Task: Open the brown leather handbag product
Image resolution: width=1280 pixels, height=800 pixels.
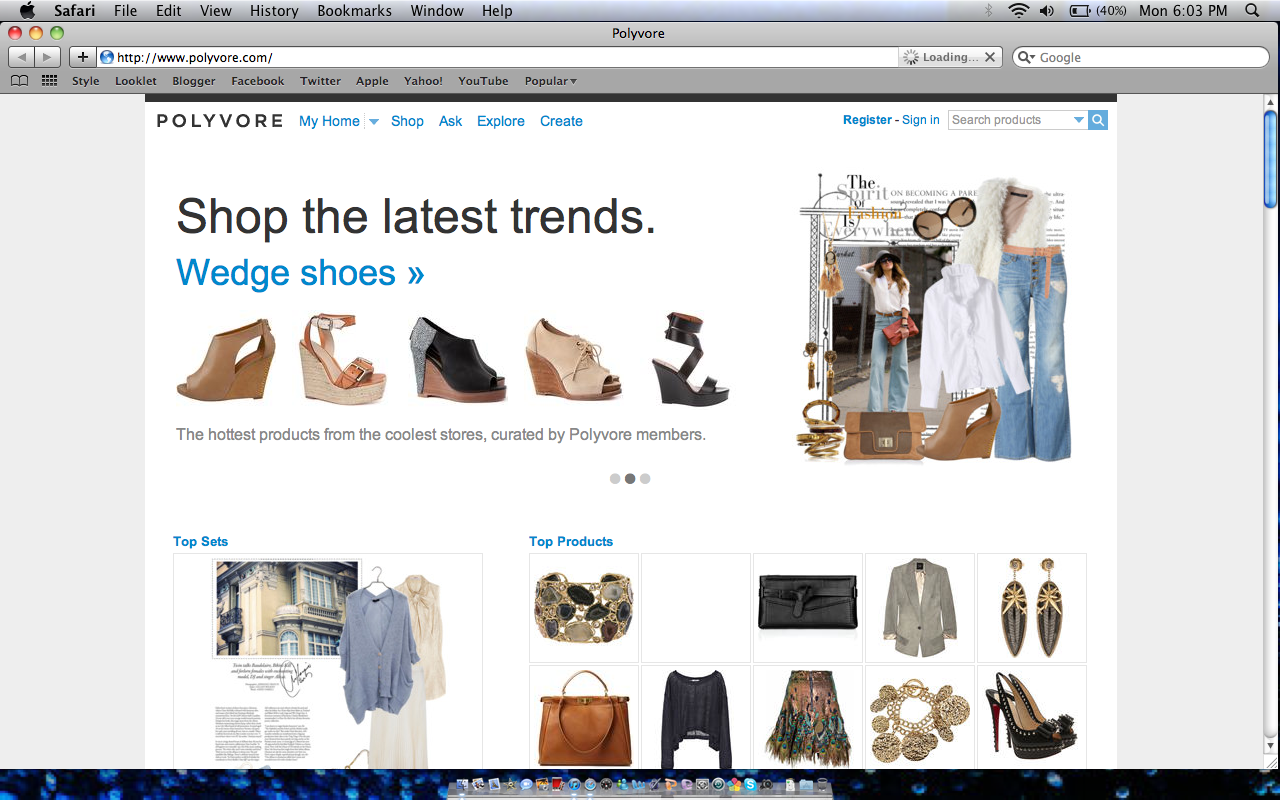Action: [584, 717]
